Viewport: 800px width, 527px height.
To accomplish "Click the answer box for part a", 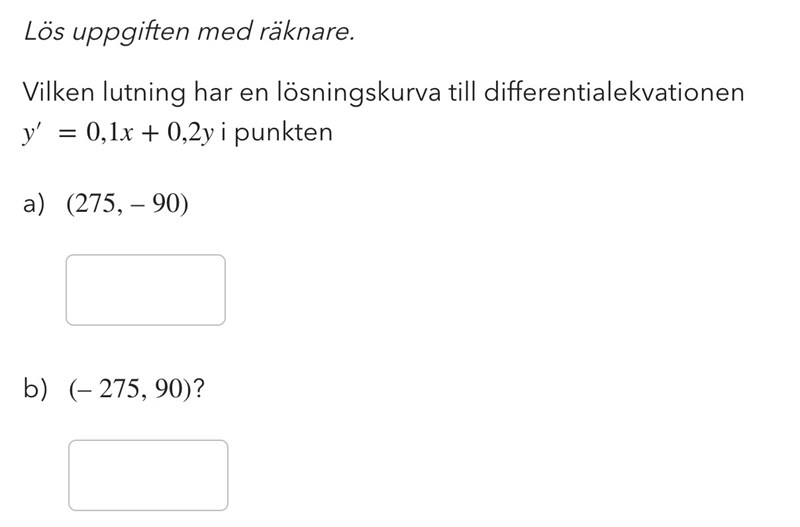I will tap(145, 290).
